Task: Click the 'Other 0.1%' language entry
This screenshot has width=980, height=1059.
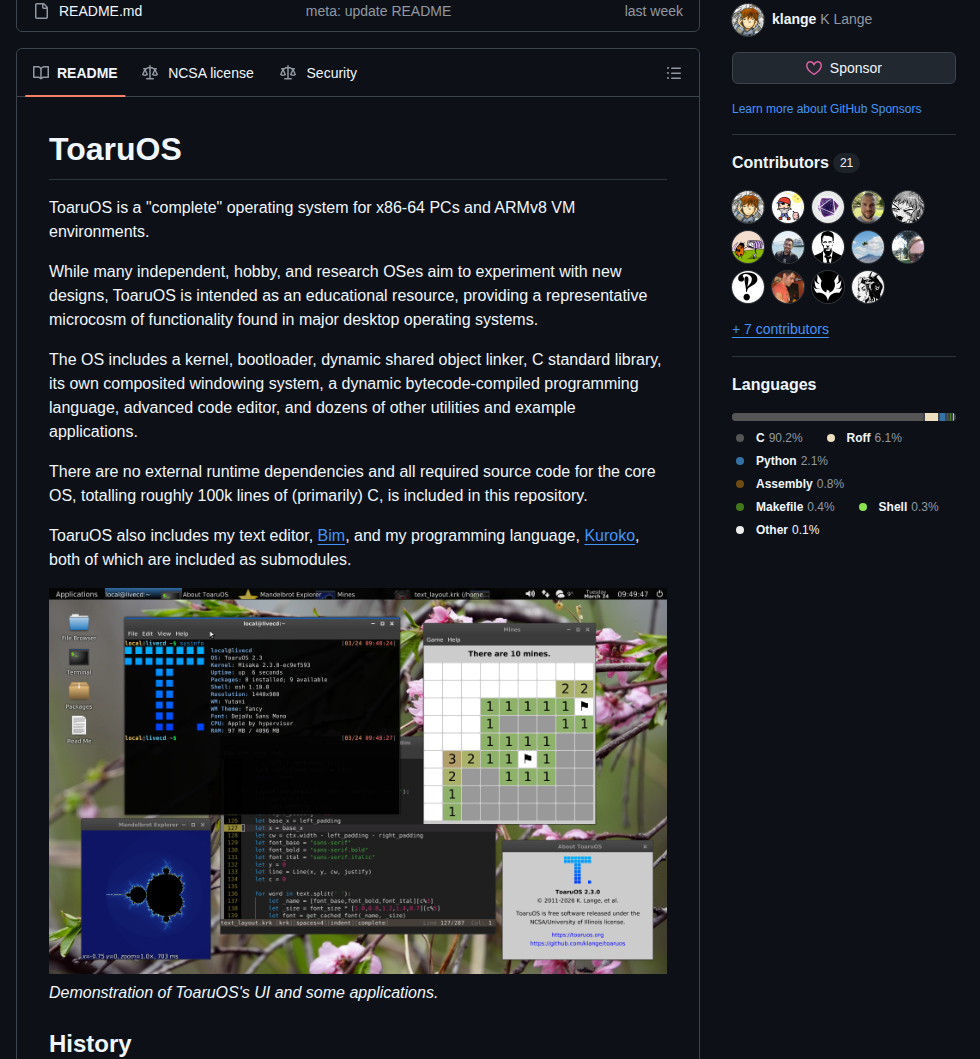Action: pyautogui.click(x=777, y=530)
